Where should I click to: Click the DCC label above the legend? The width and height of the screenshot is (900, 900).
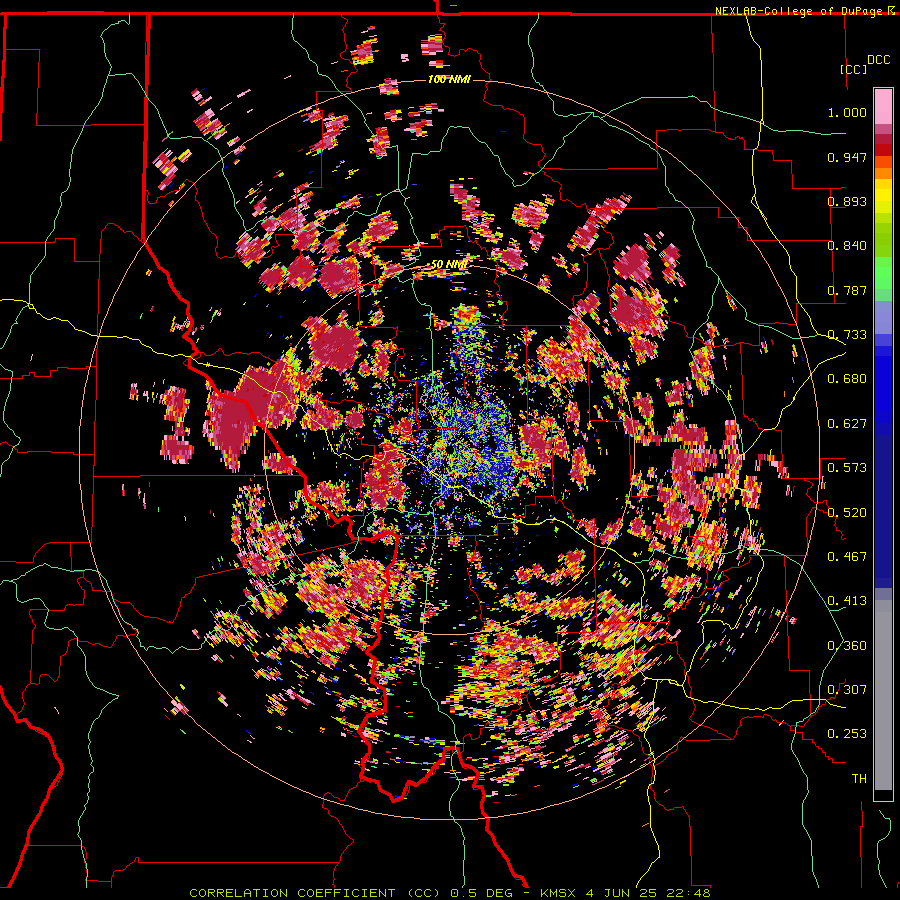pyautogui.click(x=878, y=60)
